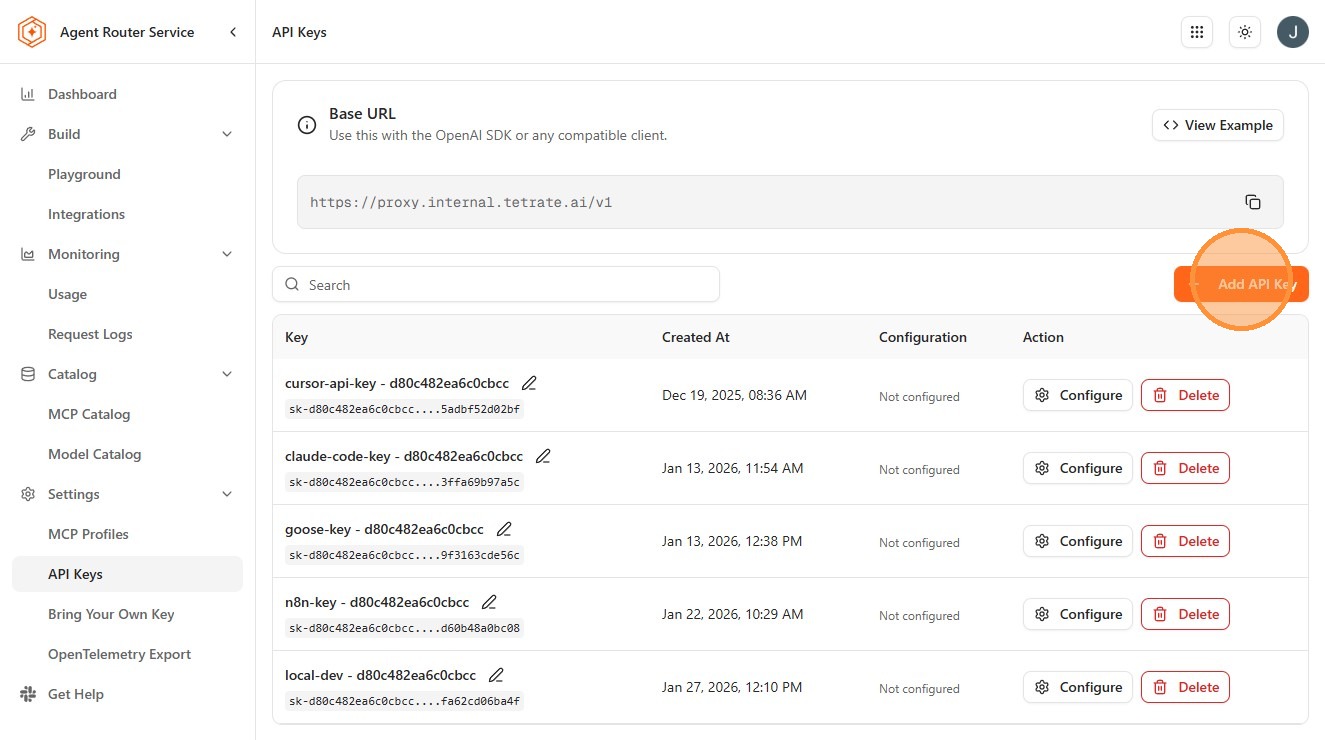This screenshot has height=740, width=1325.
Task: Click masked key ending d60b48a0bc08
Action: click(x=404, y=628)
